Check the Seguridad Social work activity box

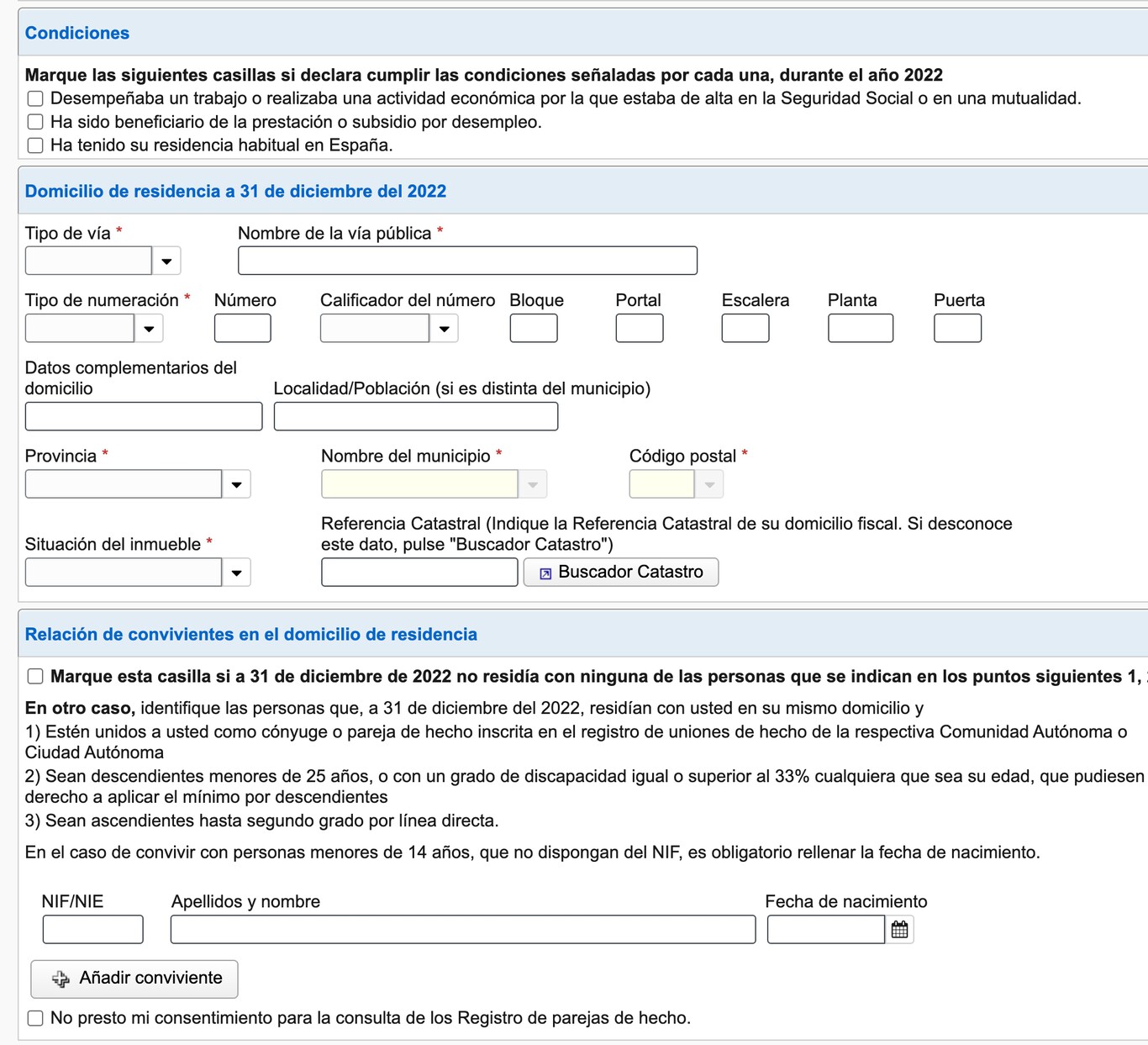pos(35,99)
